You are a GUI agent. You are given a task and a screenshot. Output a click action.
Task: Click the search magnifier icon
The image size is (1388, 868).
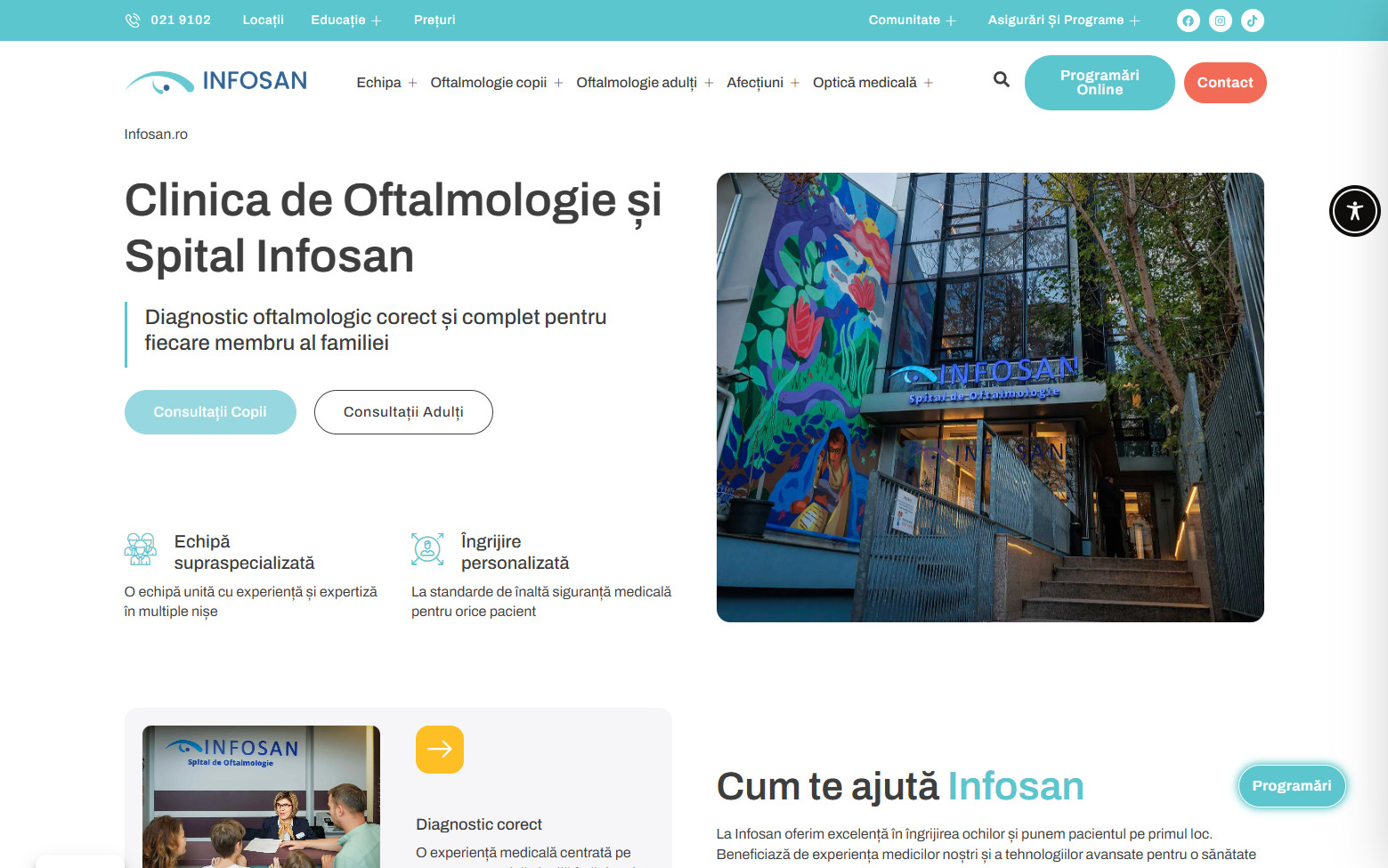[x=1002, y=79]
